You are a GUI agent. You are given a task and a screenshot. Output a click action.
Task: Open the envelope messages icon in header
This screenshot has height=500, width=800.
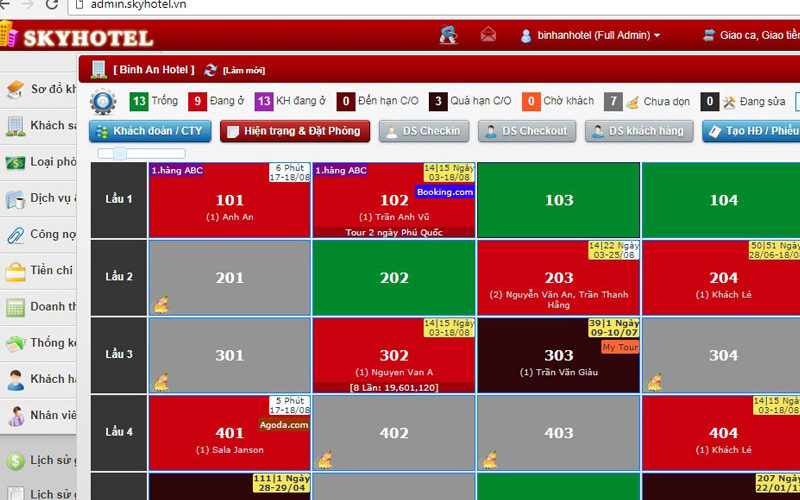(x=488, y=35)
